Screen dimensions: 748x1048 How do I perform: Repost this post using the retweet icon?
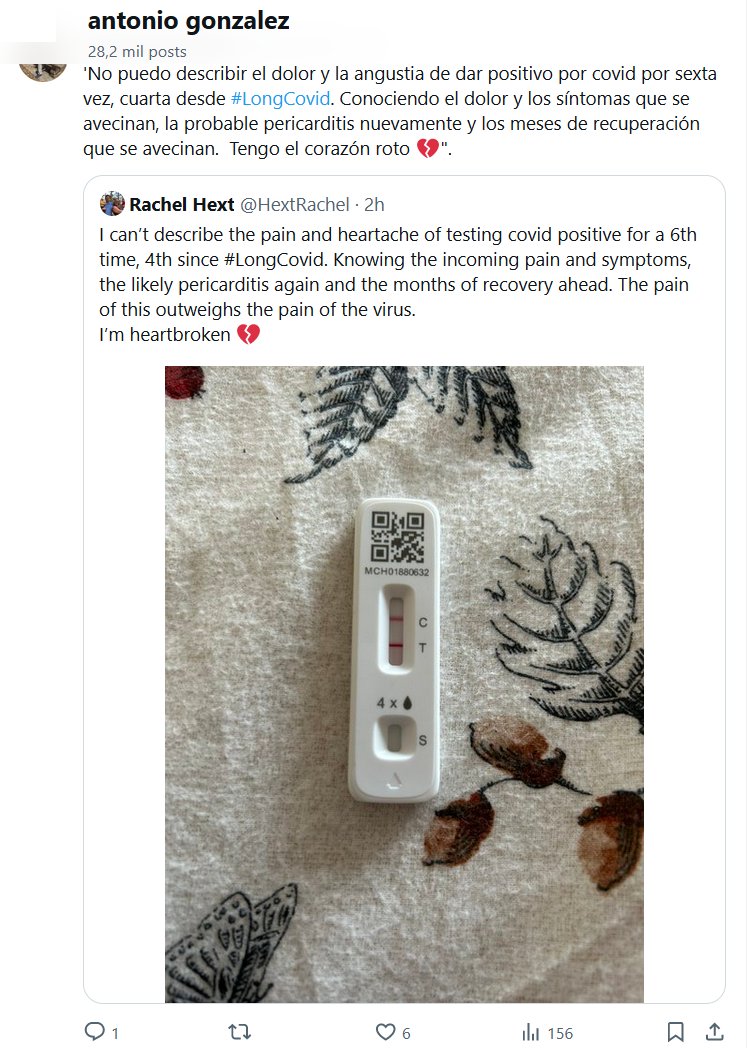(x=241, y=1031)
